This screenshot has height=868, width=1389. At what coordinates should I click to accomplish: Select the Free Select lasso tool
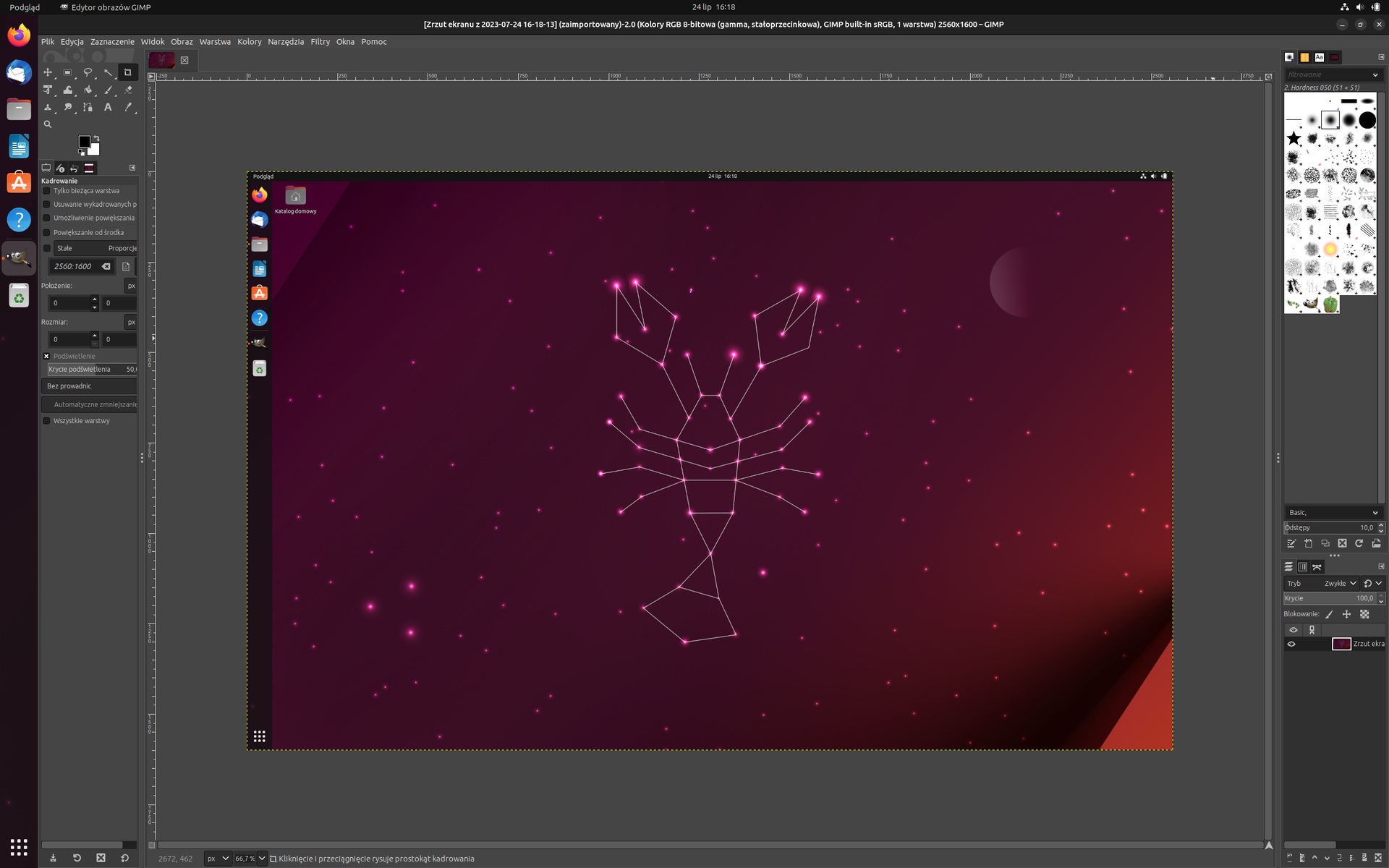click(x=88, y=72)
